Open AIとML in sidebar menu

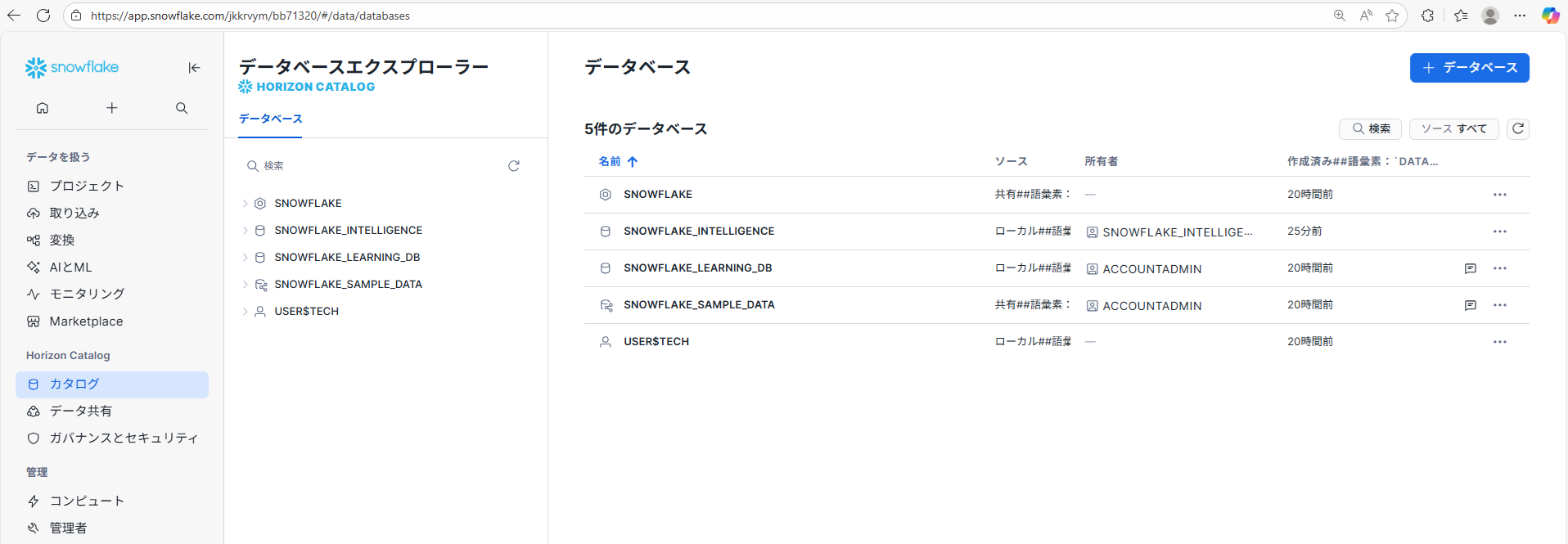[112, 267]
